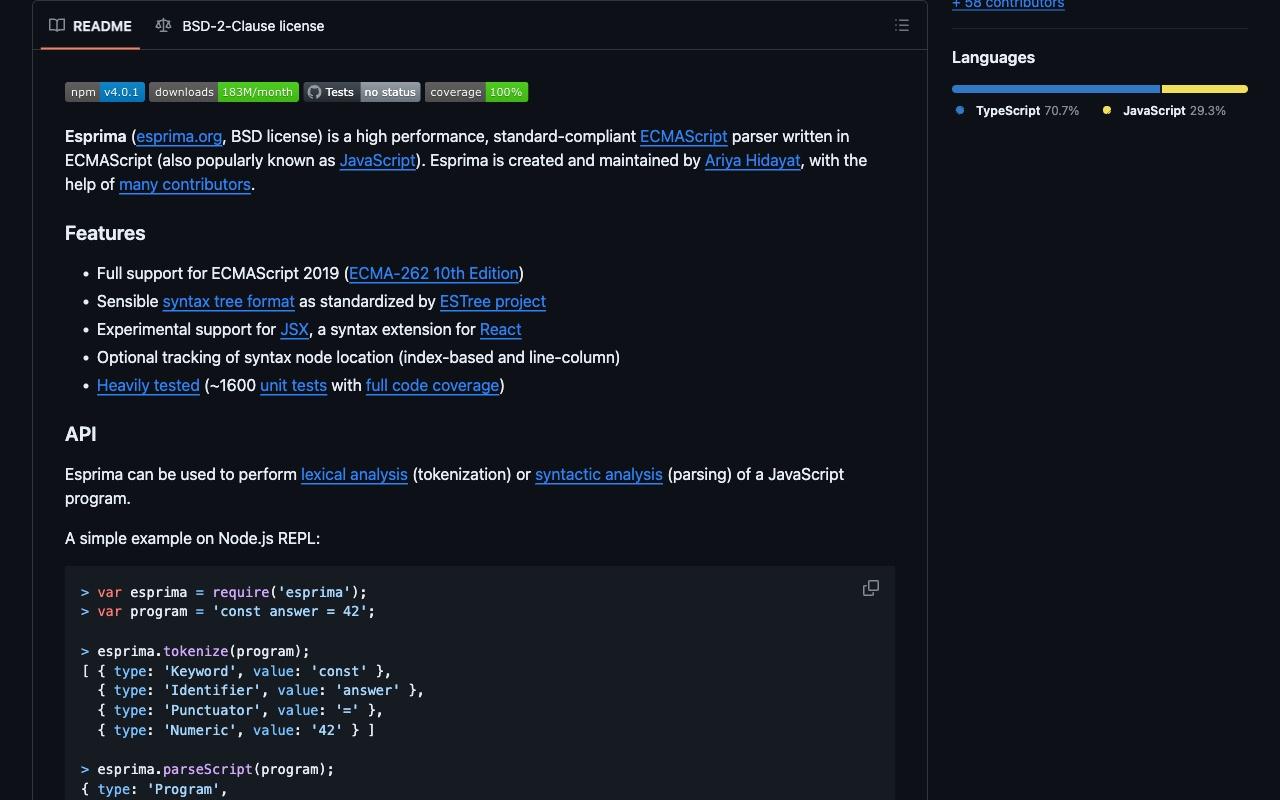
Task: Click the type: 'Keyword' token line
Action: pyautogui.click(x=236, y=671)
